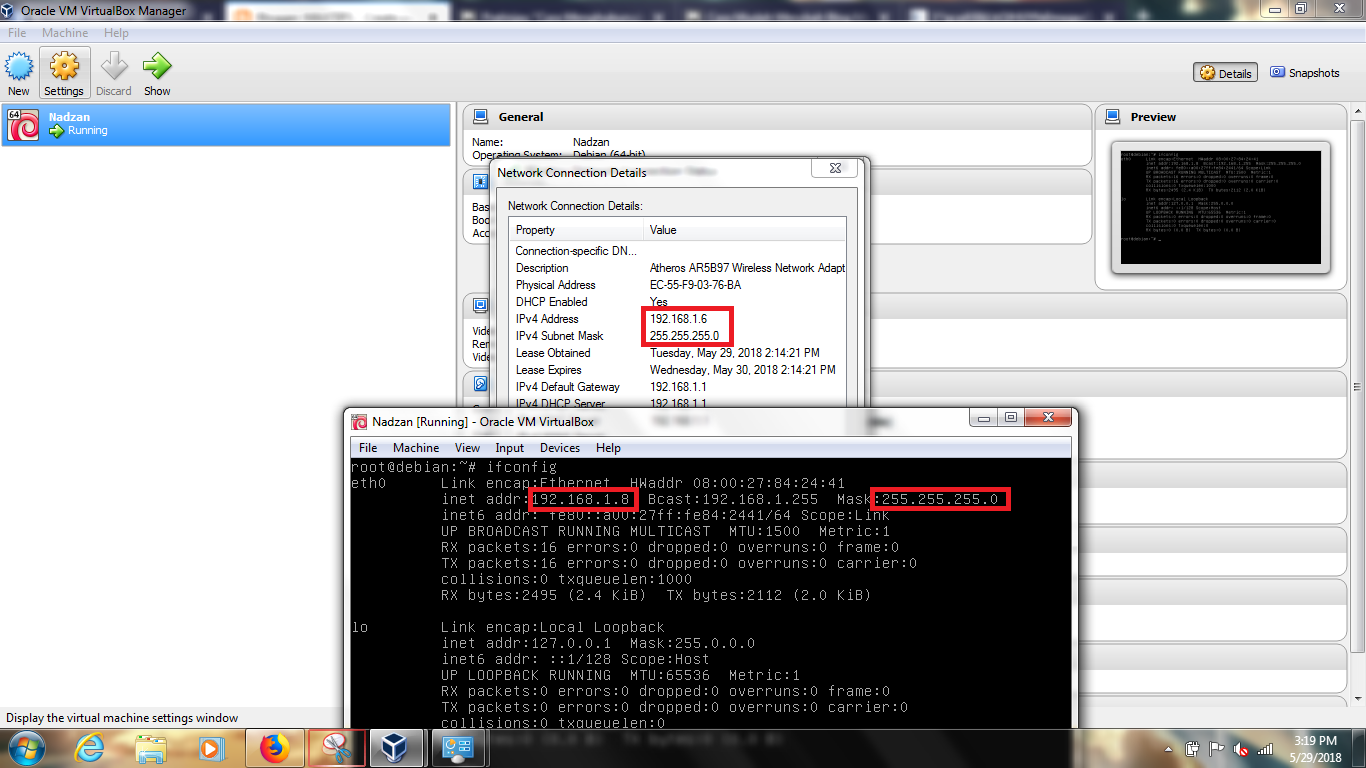Click the Storage section disk icon

pyautogui.click(x=480, y=383)
